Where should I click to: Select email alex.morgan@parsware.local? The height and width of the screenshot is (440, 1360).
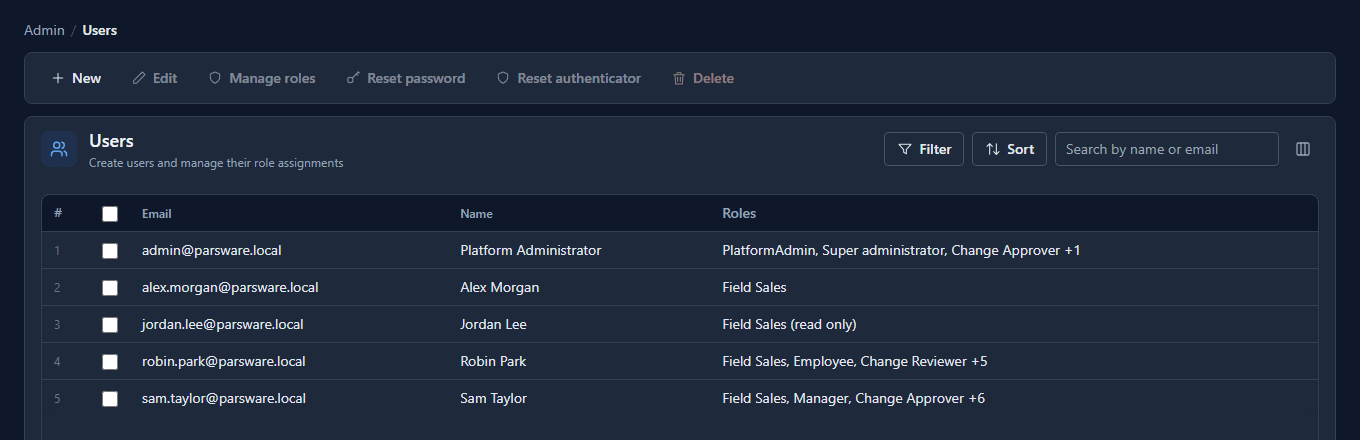click(x=230, y=287)
